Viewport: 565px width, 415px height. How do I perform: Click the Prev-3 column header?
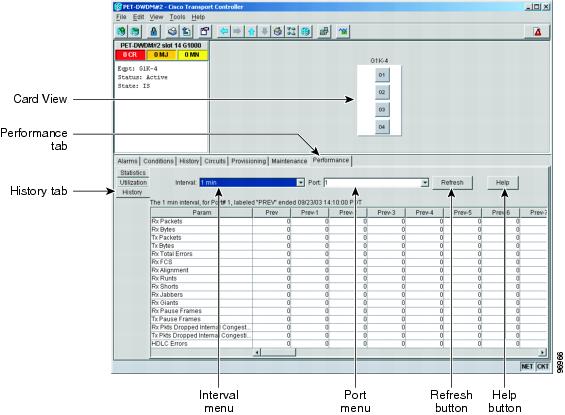pos(386,213)
